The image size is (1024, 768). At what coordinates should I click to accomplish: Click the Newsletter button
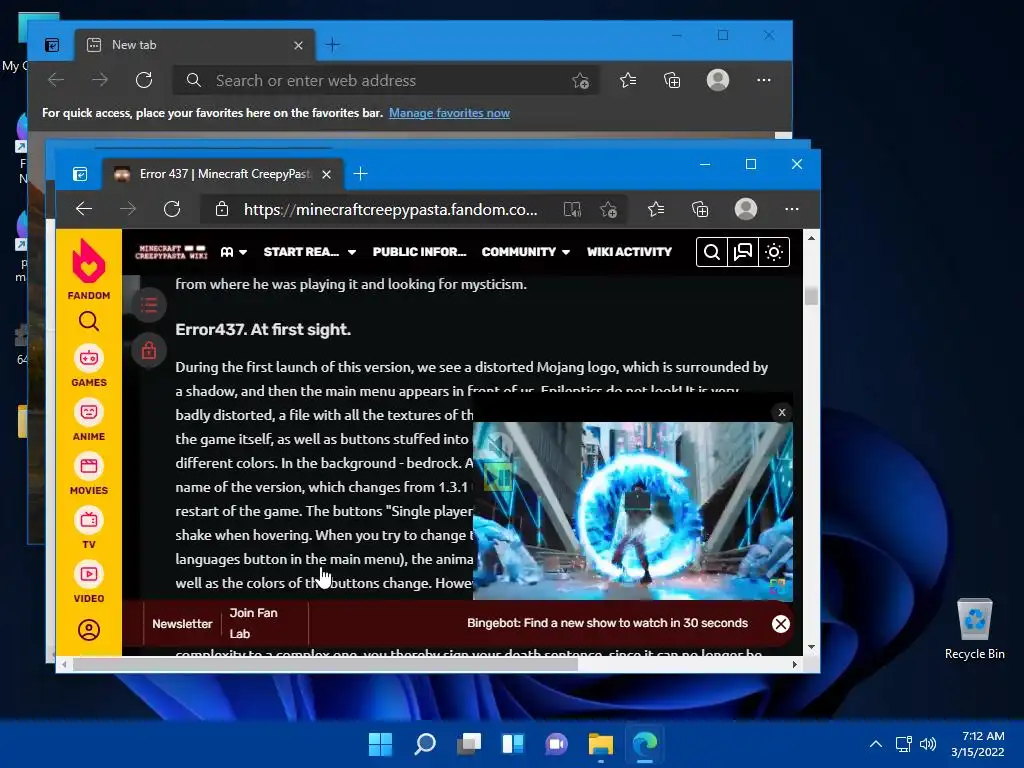pos(182,624)
